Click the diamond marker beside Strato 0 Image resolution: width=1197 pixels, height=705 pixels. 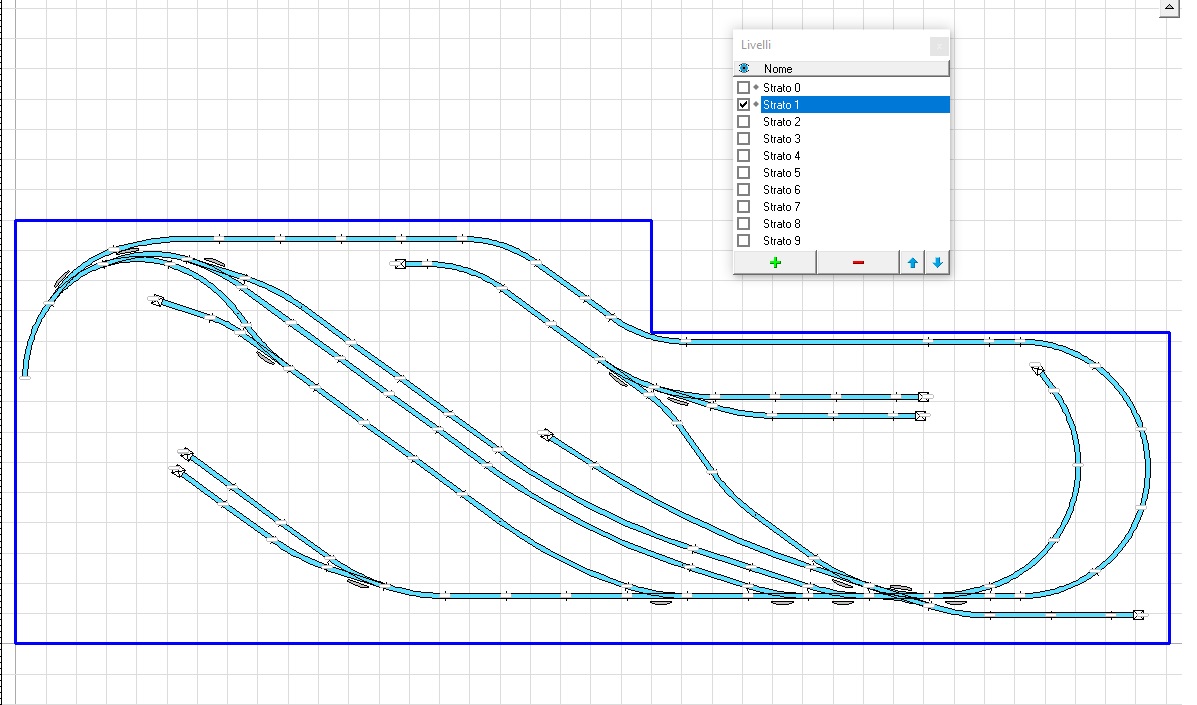click(x=755, y=88)
